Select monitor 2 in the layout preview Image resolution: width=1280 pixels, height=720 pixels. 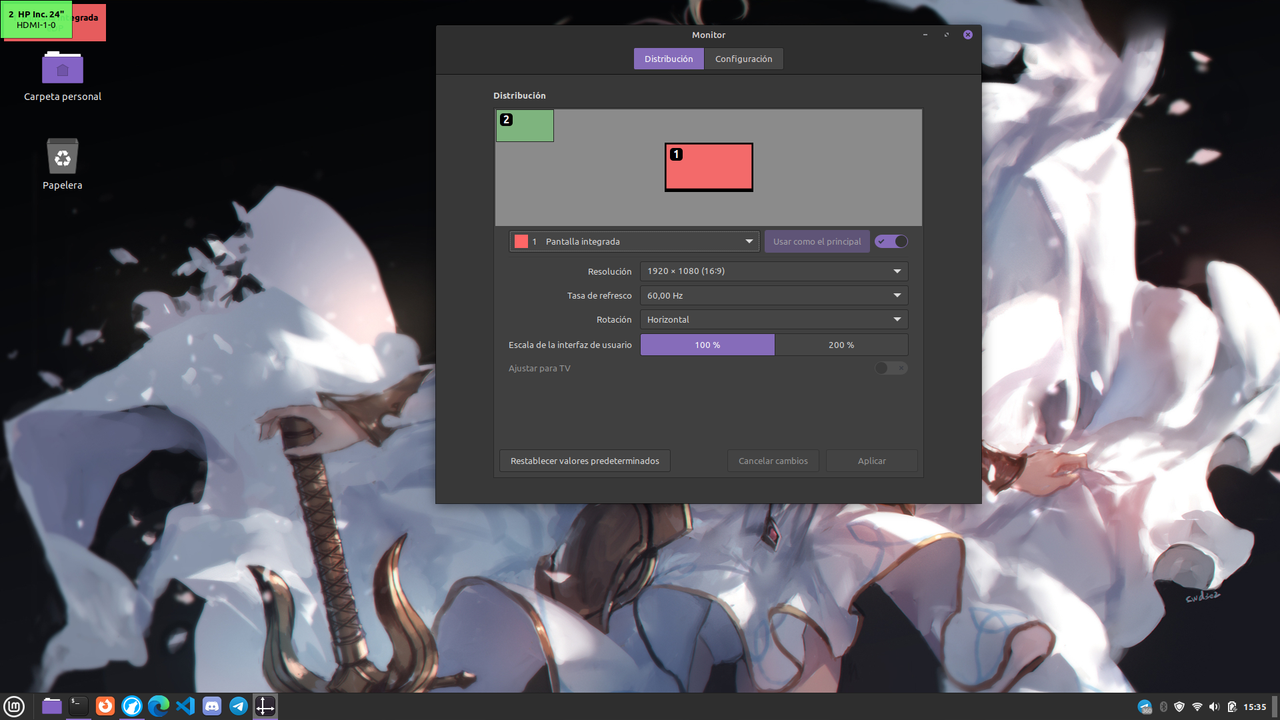pyautogui.click(x=524, y=126)
